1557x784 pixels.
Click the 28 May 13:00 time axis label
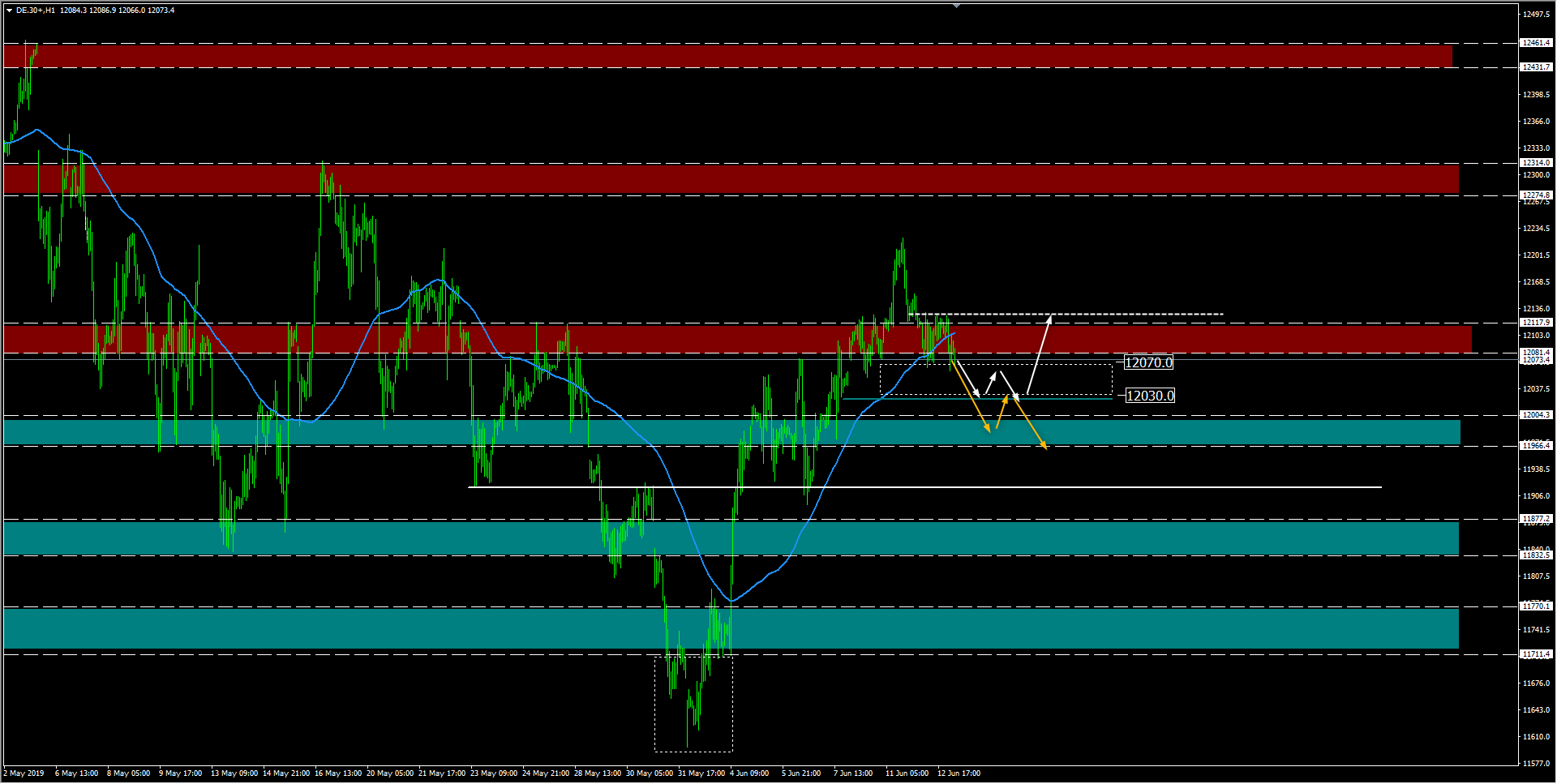(598, 773)
